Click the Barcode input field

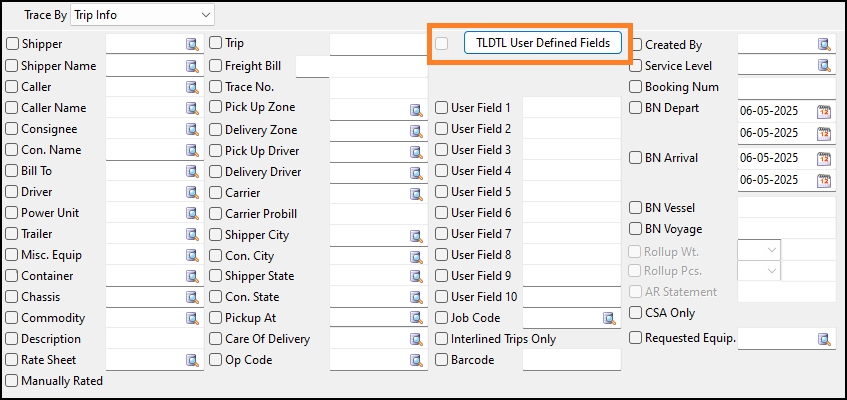pos(571,360)
